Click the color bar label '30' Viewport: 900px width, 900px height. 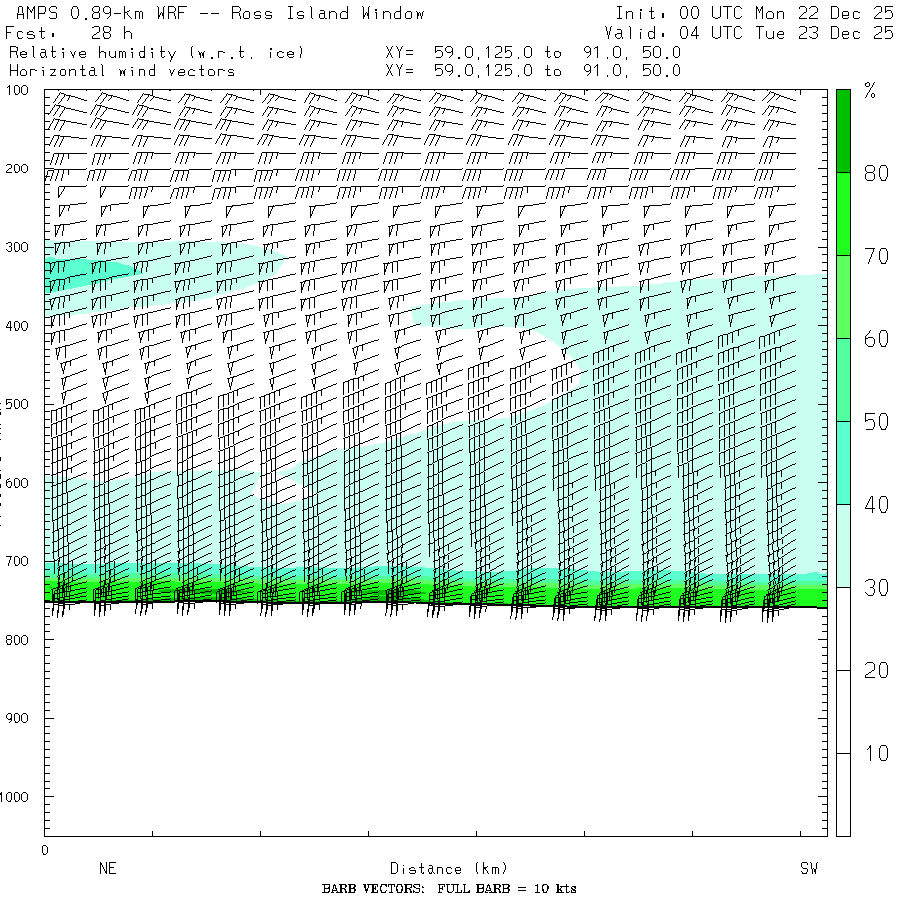click(x=876, y=588)
